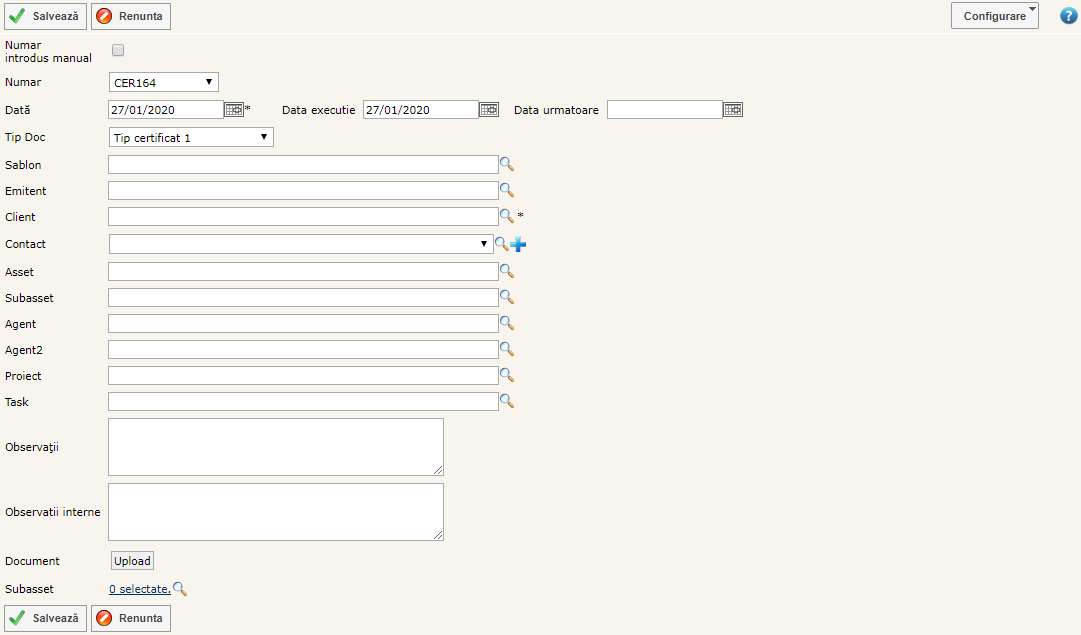Expand the Contact dropdown list

pyautogui.click(x=301, y=244)
